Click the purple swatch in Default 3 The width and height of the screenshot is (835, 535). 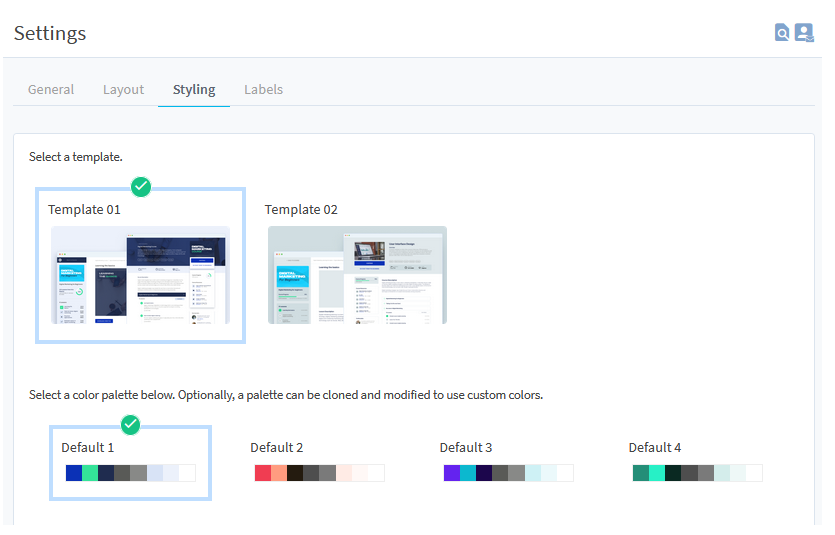click(x=452, y=473)
